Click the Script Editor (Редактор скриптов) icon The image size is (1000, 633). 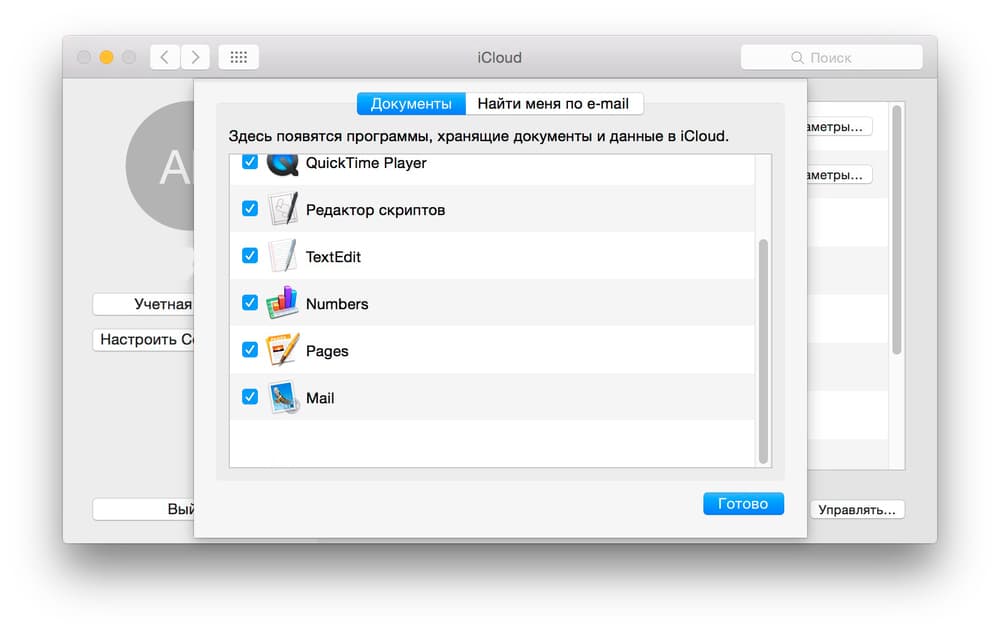tap(283, 208)
